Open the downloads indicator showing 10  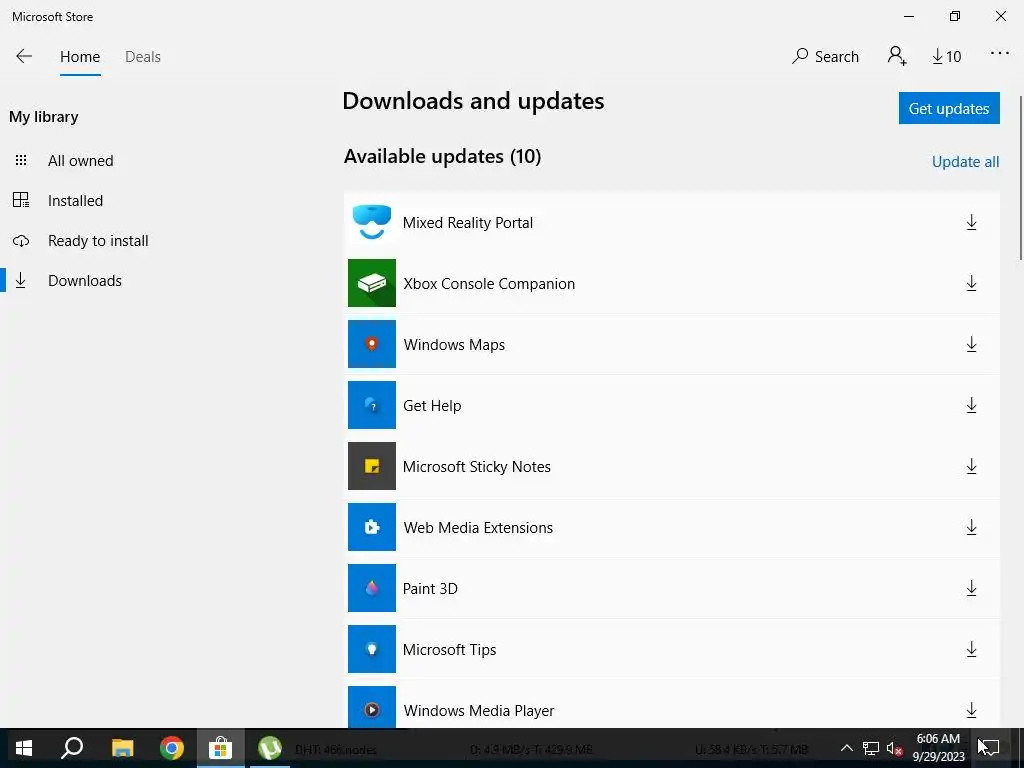(946, 57)
